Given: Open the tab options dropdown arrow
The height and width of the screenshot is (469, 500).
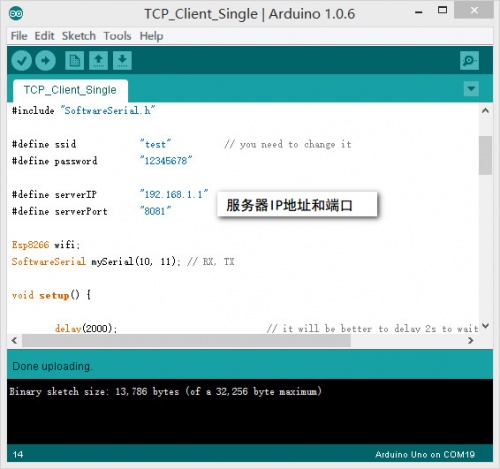Looking at the screenshot, I should point(471,89).
